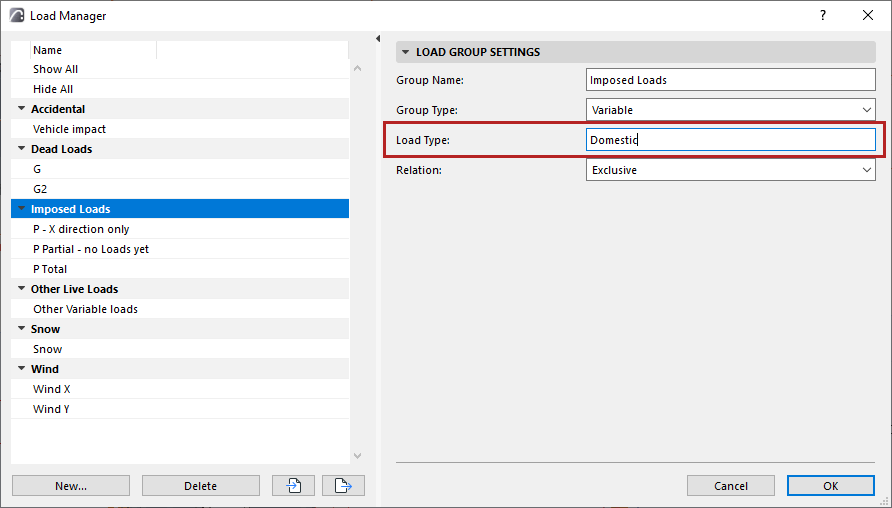This screenshot has width=892, height=508.
Task: Collapse the Wind group triangle
Action: coord(21,369)
